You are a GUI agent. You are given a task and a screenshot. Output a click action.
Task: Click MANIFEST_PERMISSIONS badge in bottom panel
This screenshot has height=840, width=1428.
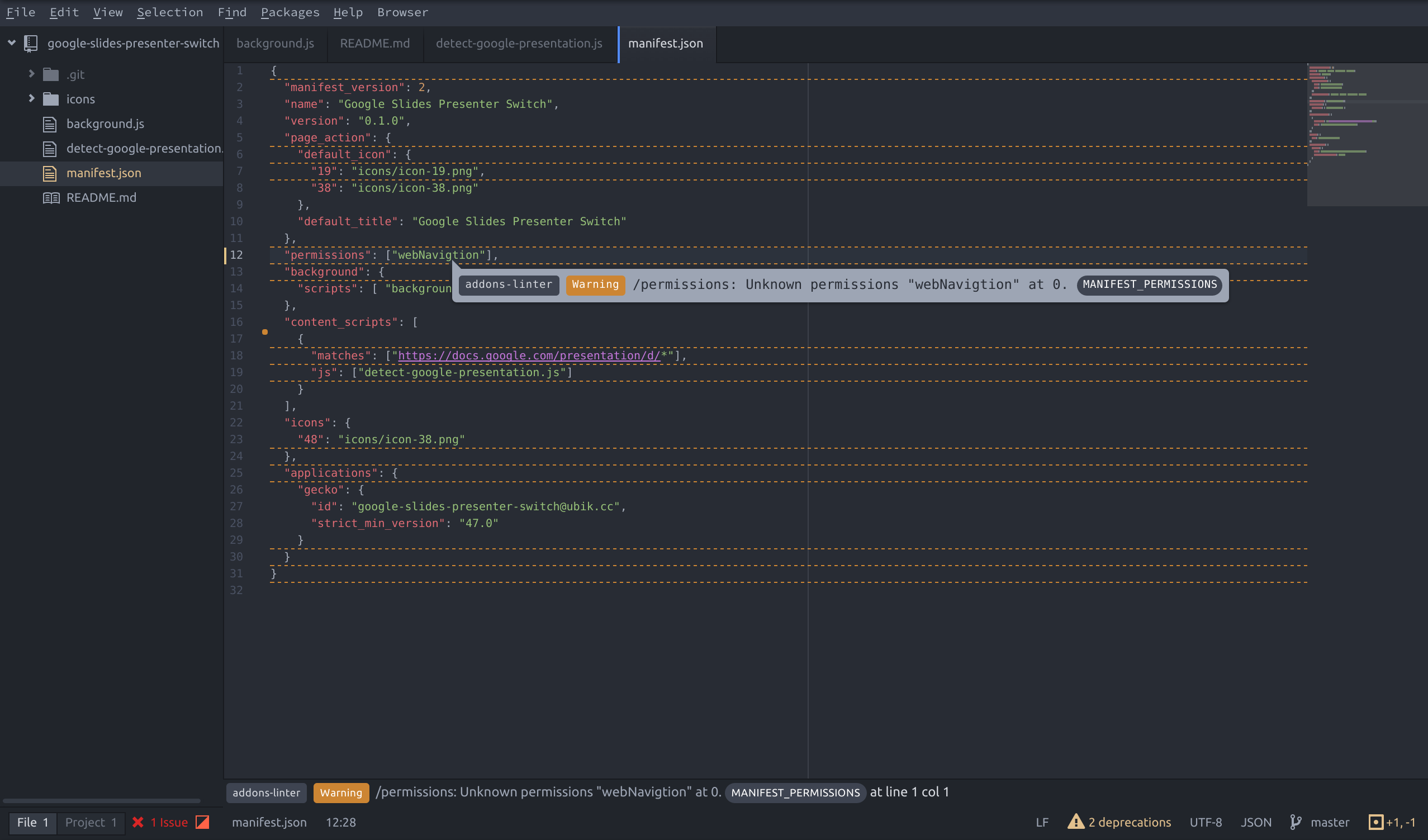[795, 792]
